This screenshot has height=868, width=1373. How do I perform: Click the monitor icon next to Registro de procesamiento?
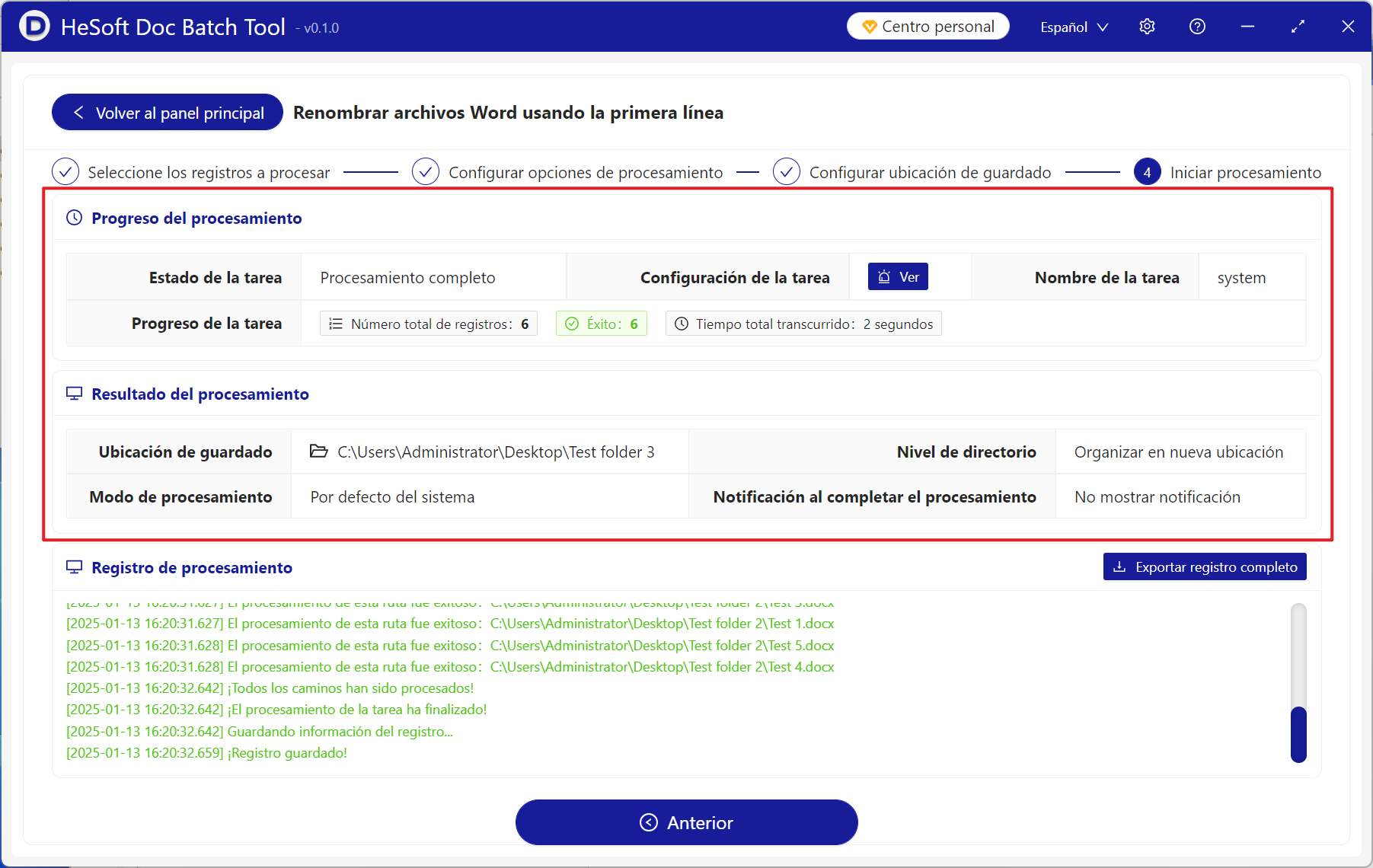click(74, 567)
